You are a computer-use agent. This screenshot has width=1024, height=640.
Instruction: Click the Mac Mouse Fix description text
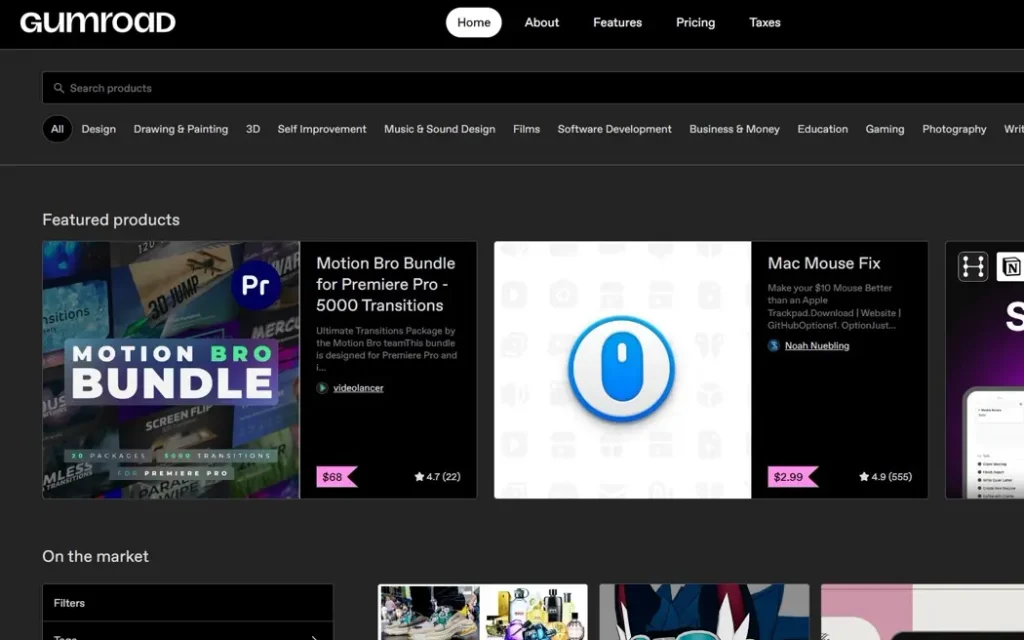[833, 306]
